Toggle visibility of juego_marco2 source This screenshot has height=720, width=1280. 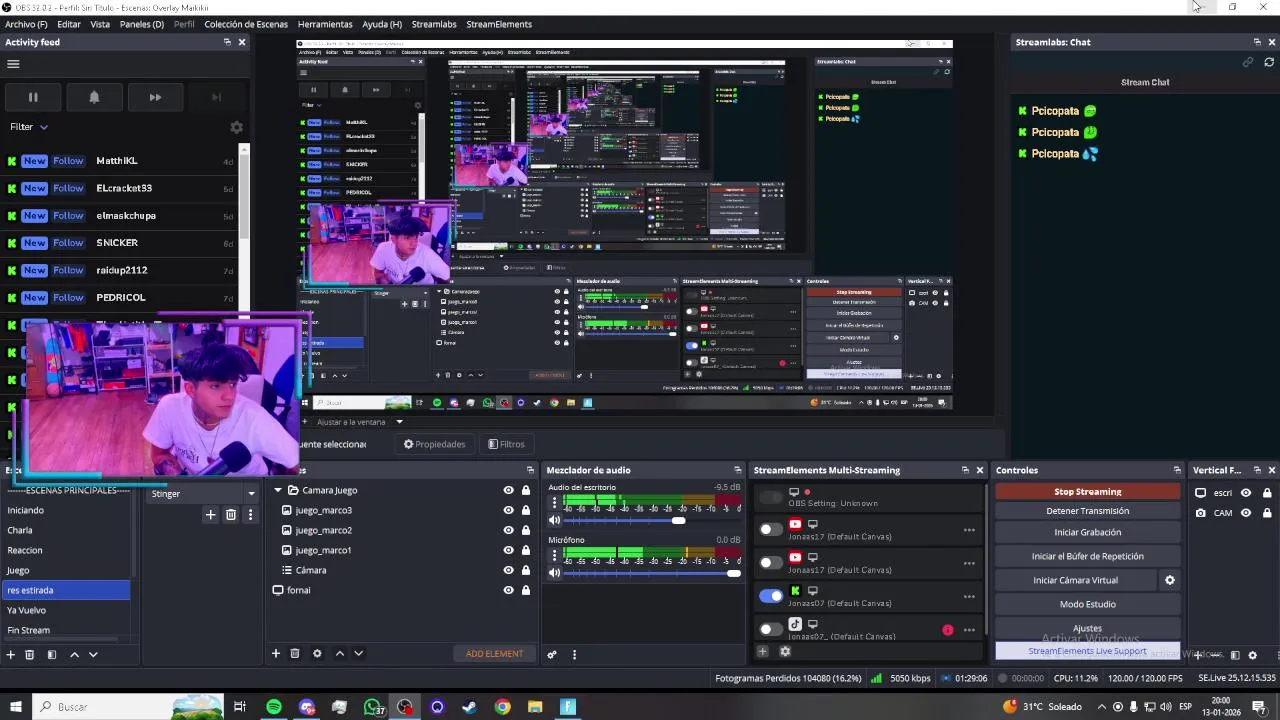point(508,530)
